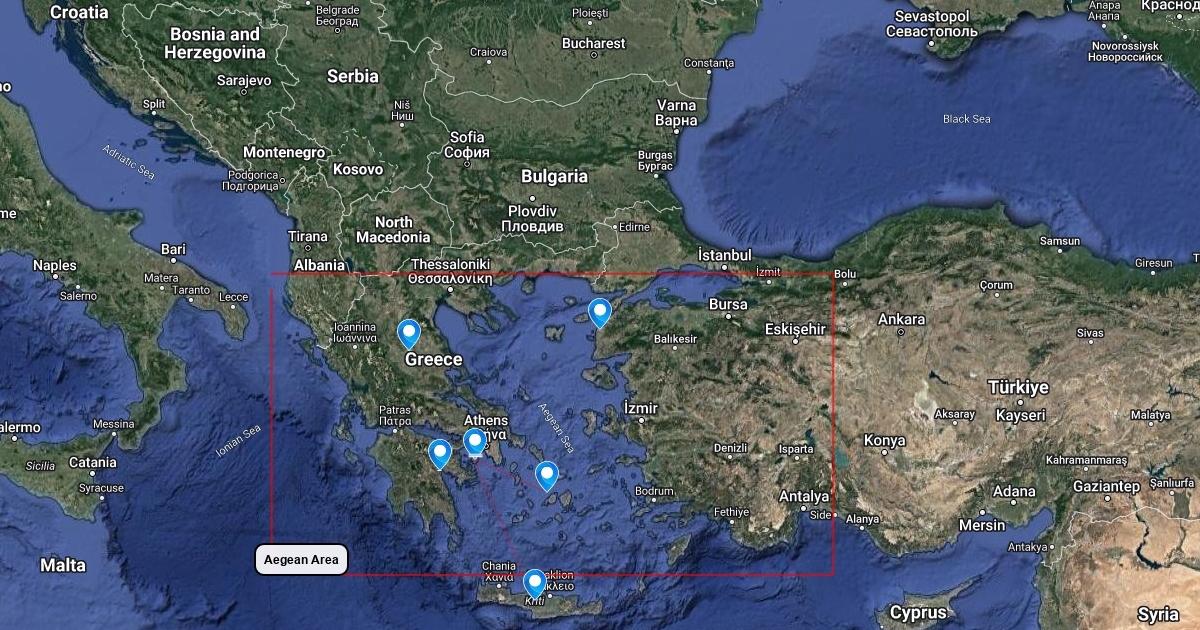This screenshot has height=630, width=1200.
Task: Click the Bursa city label
Action: coord(728,303)
